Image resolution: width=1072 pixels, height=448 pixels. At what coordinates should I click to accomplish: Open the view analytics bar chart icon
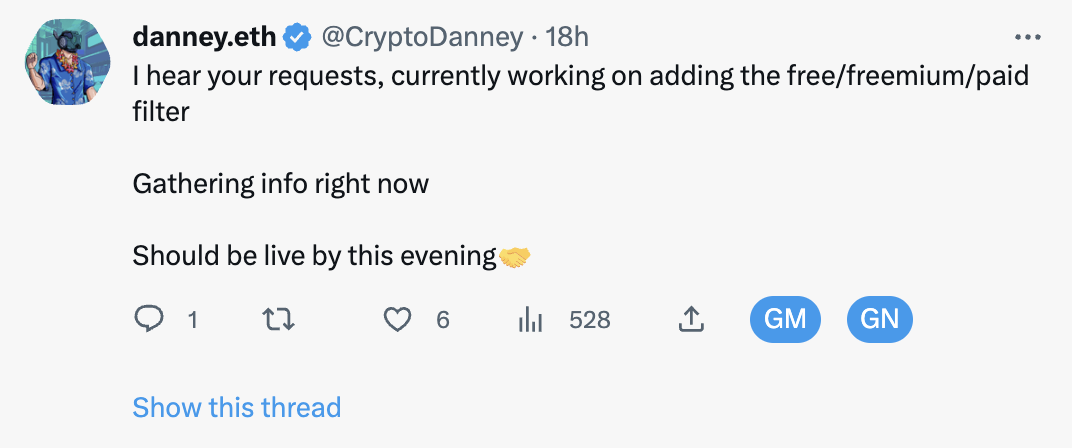[x=531, y=319]
